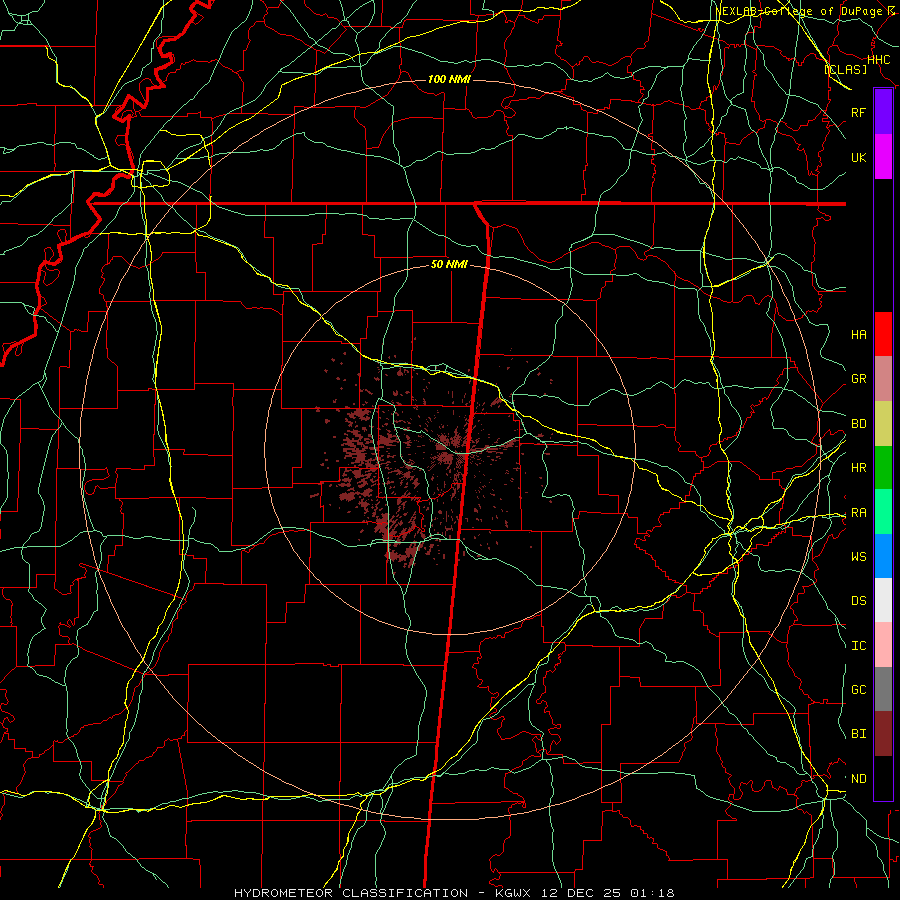900x900 pixels.
Task: Click the UK legend label
Action: pyautogui.click(x=858, y=157)
